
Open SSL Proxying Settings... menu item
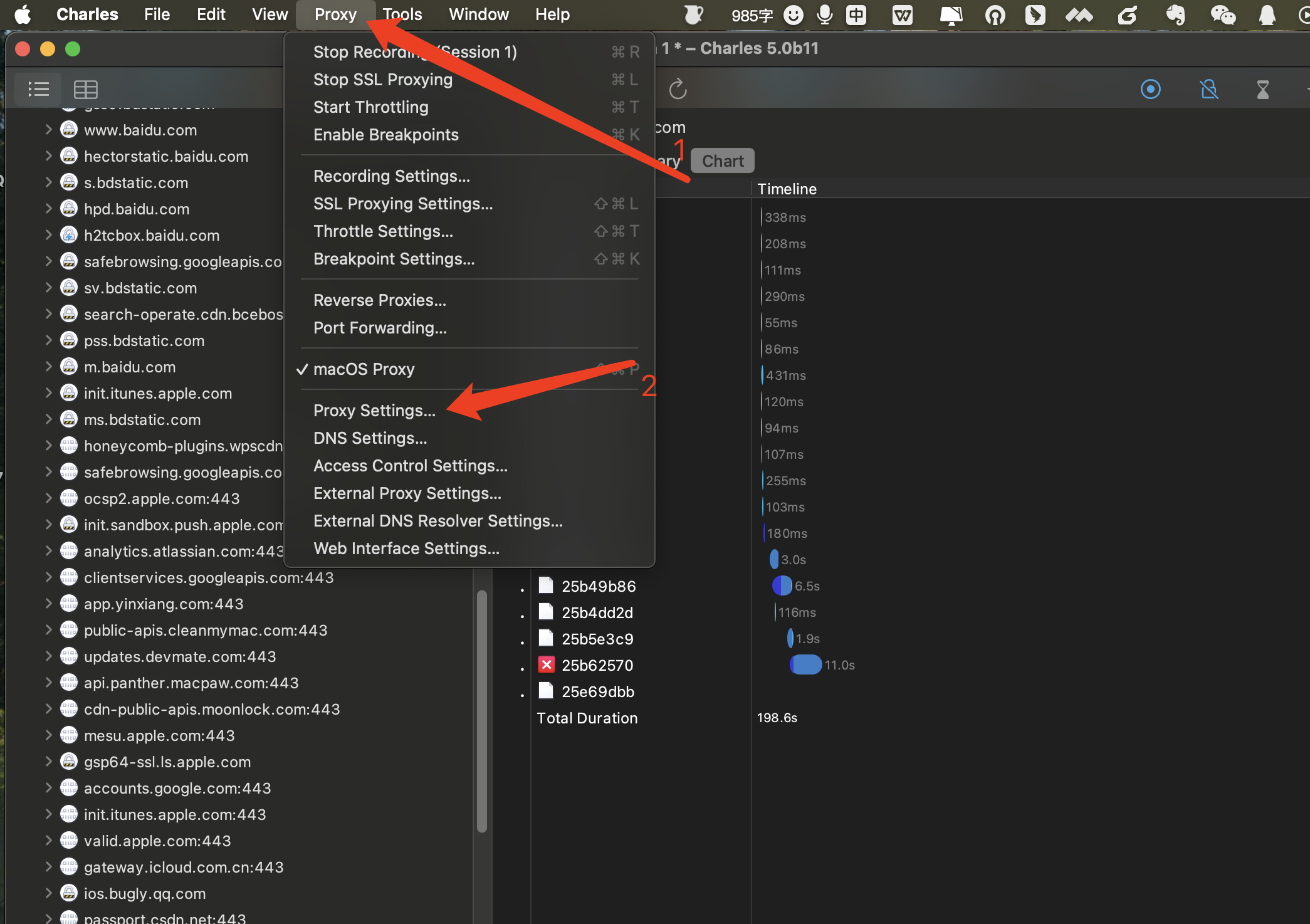click(x=469, y=204)
